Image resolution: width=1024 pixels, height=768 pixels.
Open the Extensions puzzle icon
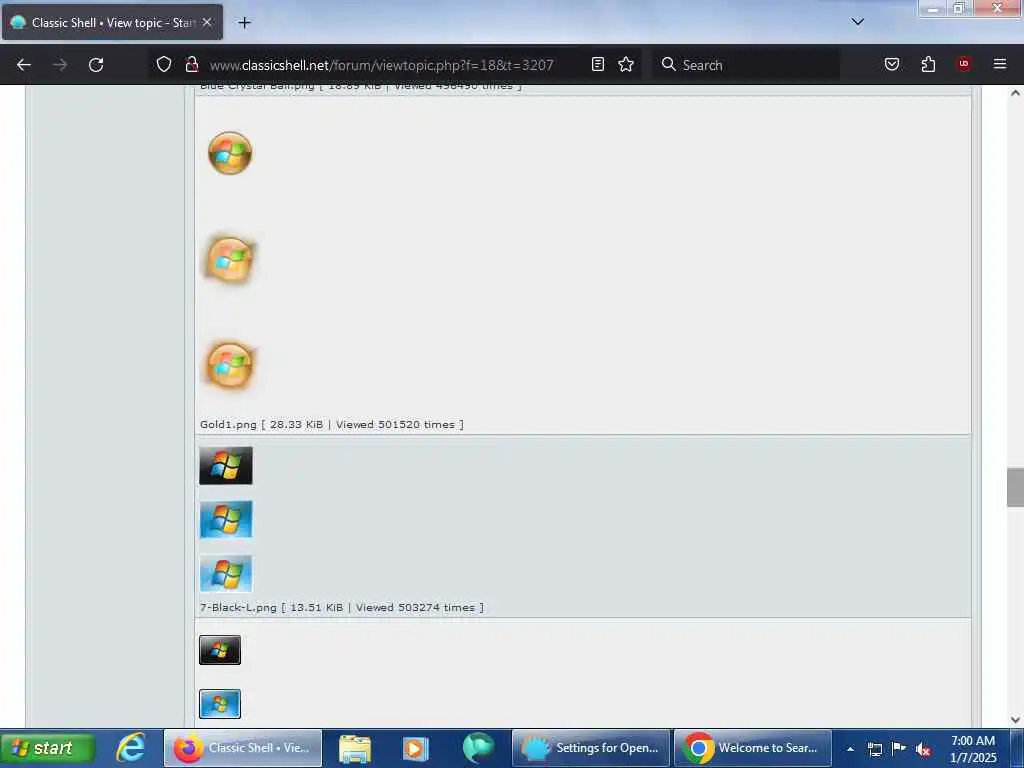(x=928, y=64)
